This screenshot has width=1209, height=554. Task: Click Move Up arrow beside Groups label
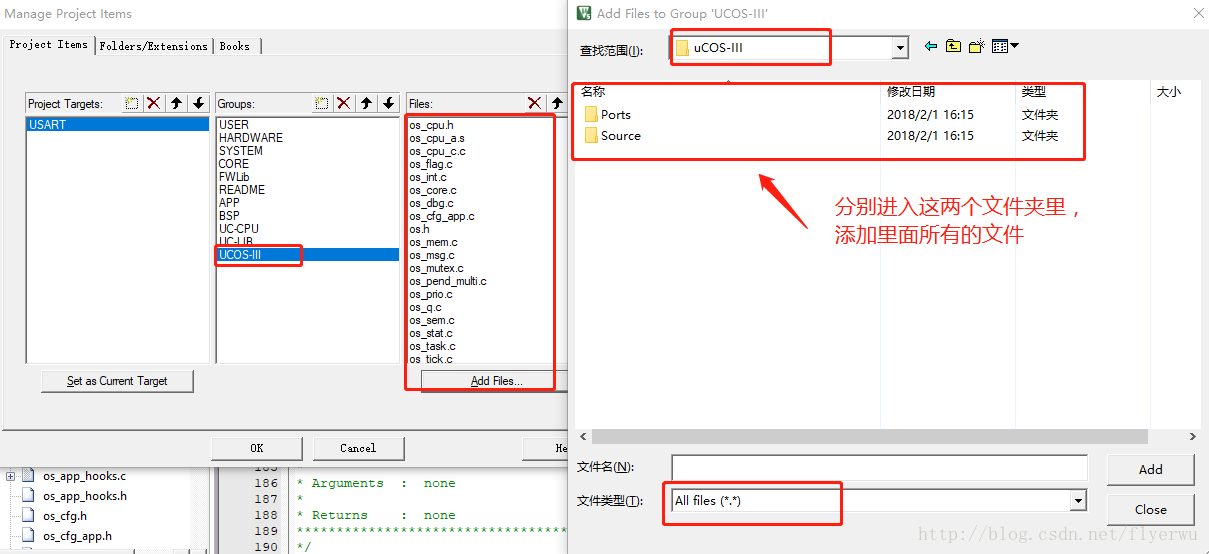tap(366, 103)
